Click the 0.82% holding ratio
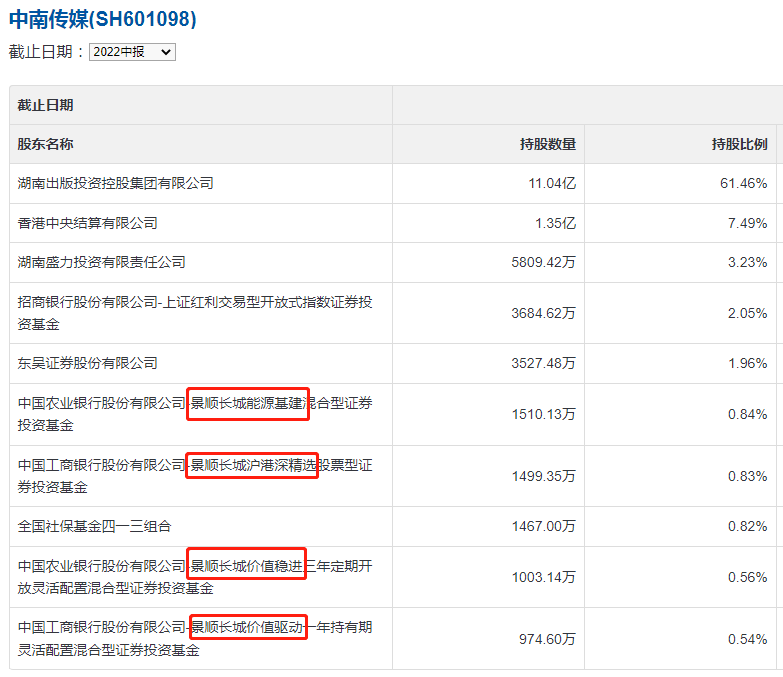 click(x=748, y=526)
